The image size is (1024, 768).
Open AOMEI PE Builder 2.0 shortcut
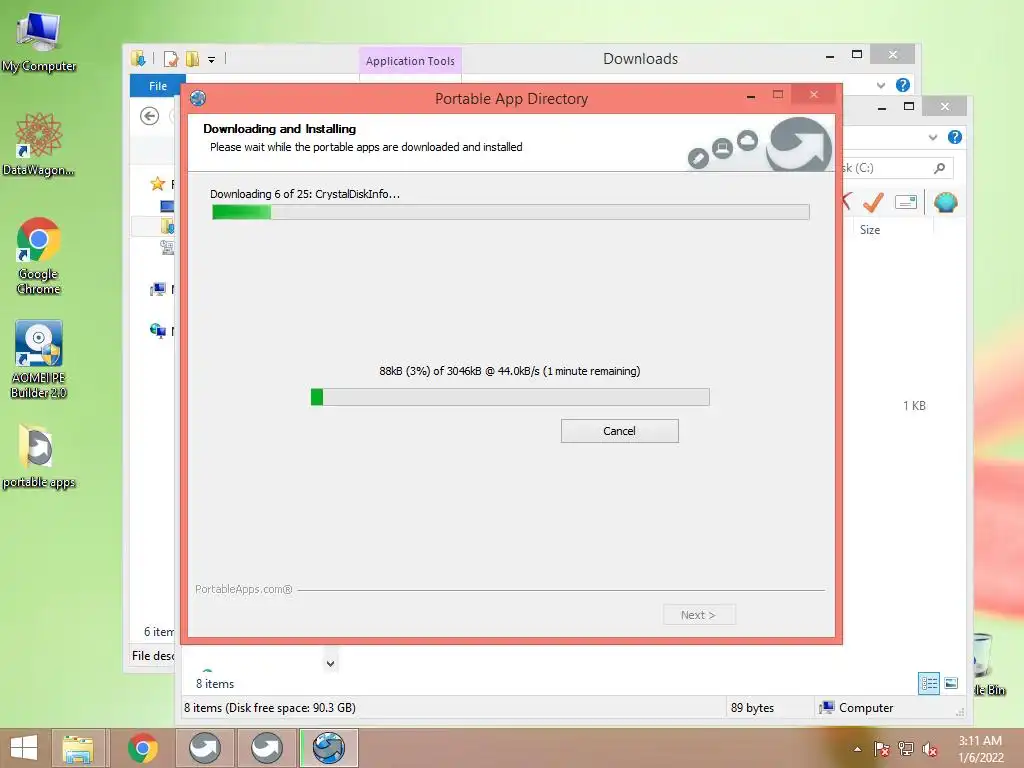[x=39, y=360]
